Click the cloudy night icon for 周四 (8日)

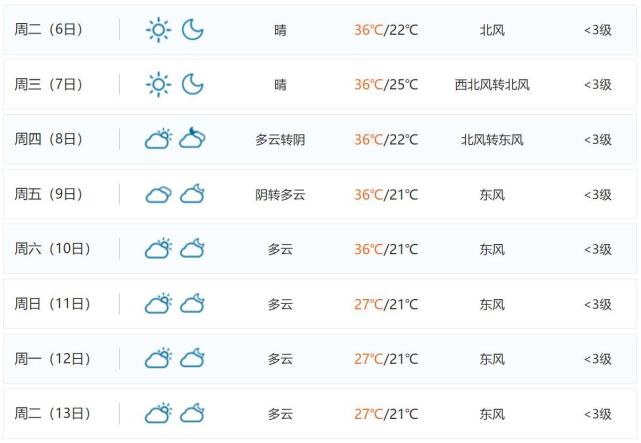(x=192, y=138)
